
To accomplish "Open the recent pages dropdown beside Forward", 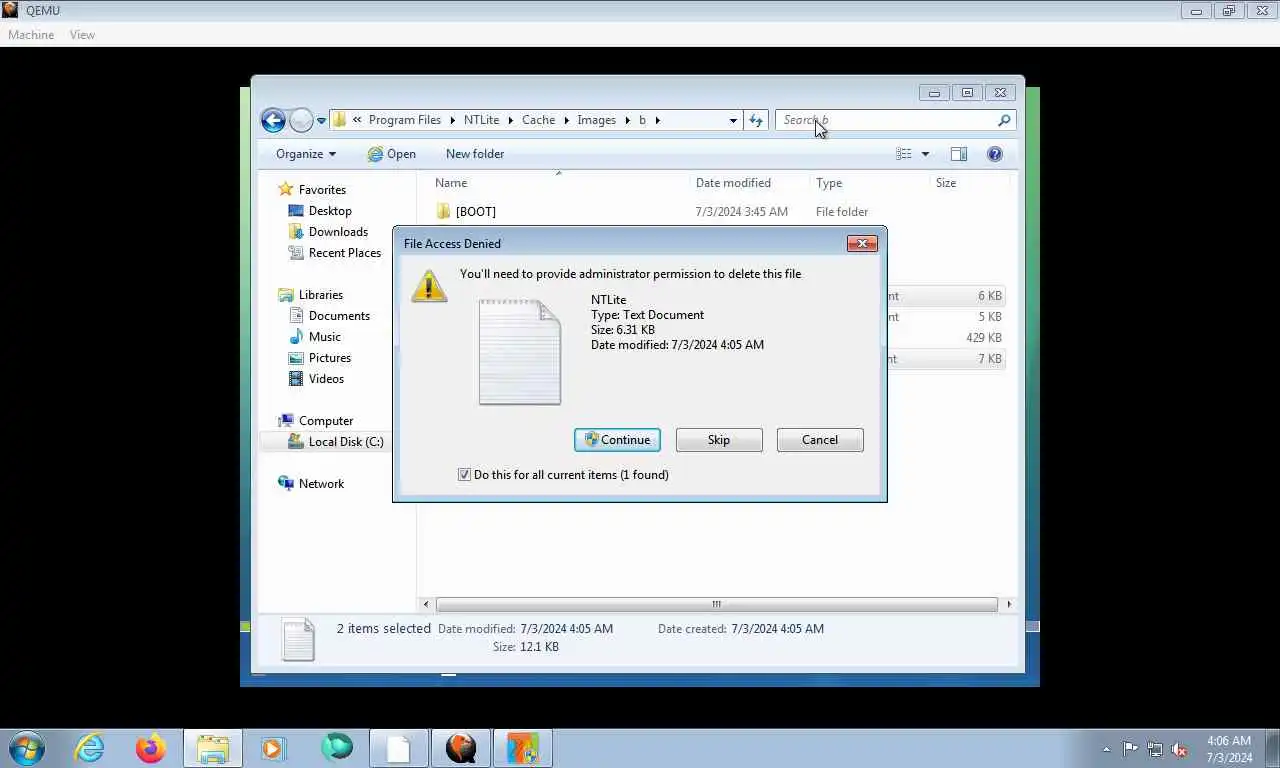I will point(321,121).
